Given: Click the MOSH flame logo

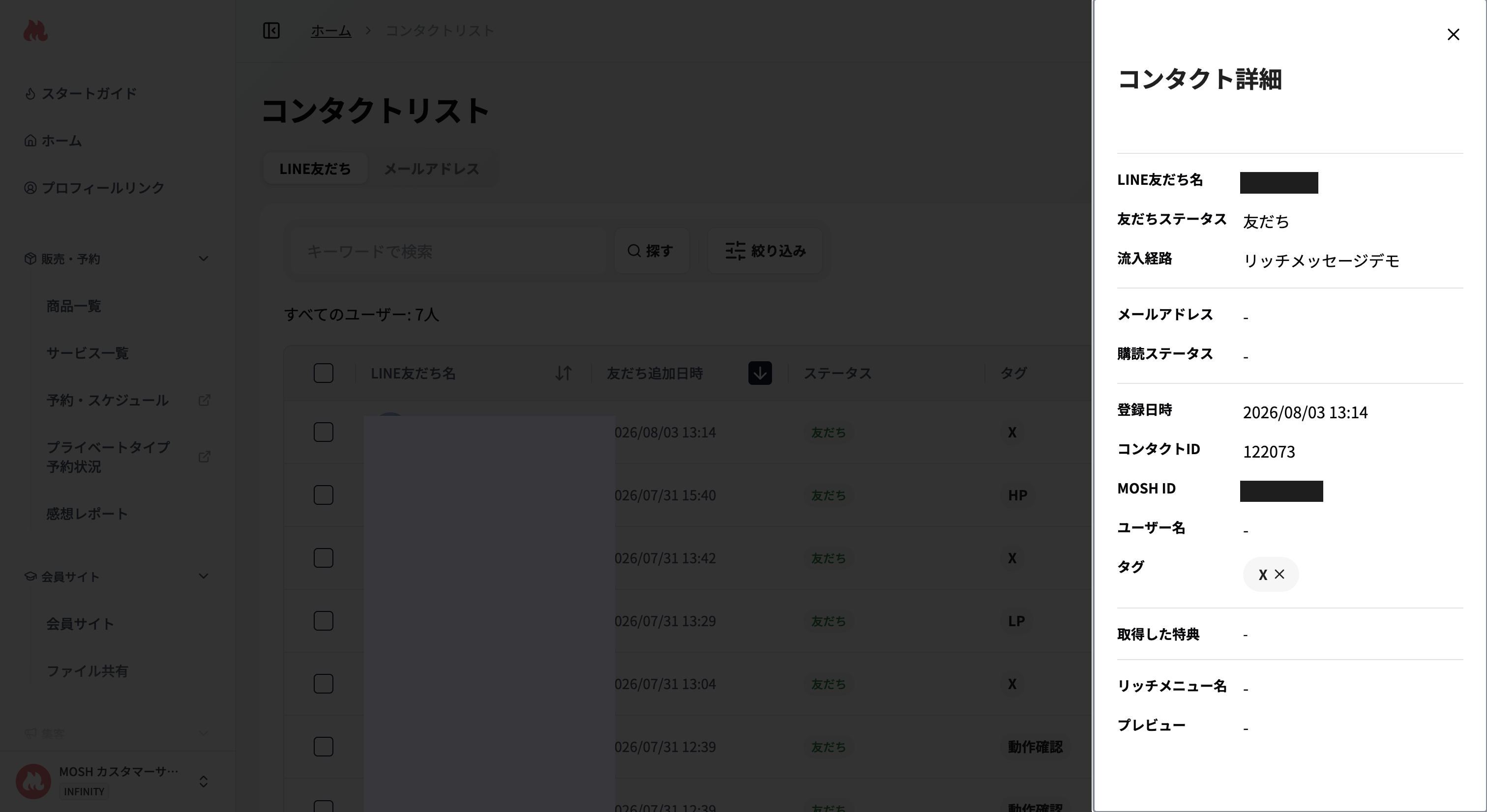Looking at the screenshot, I should 35,30.
